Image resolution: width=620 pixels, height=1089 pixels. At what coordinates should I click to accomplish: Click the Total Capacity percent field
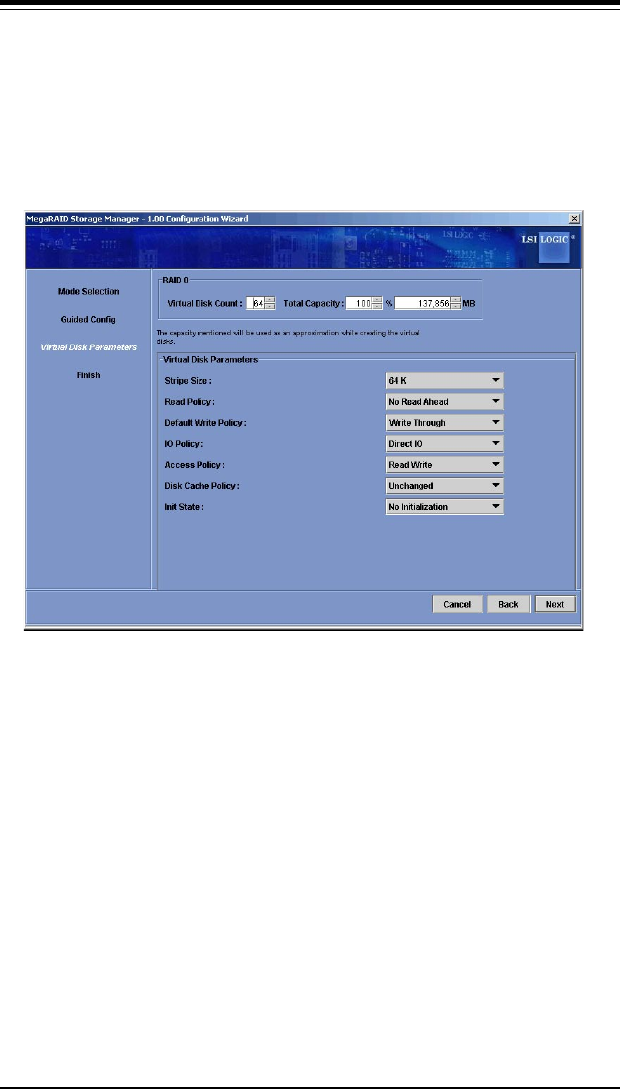pos(360,303)
